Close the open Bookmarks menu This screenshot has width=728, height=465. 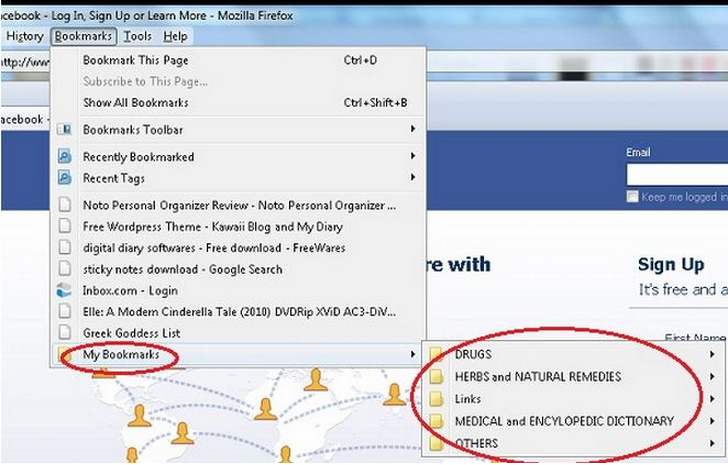coord(84,36)
